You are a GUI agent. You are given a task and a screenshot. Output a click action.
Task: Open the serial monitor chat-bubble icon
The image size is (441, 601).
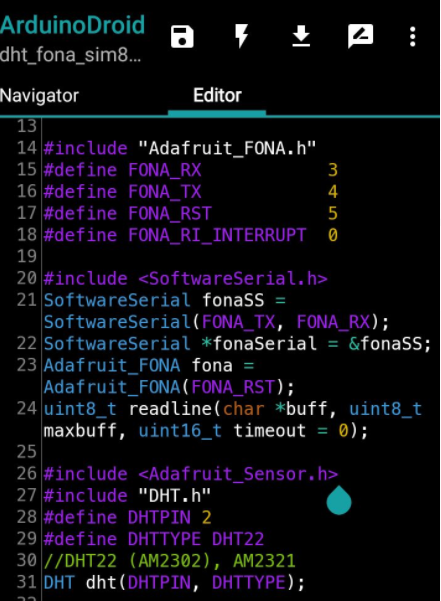point(361,36)
